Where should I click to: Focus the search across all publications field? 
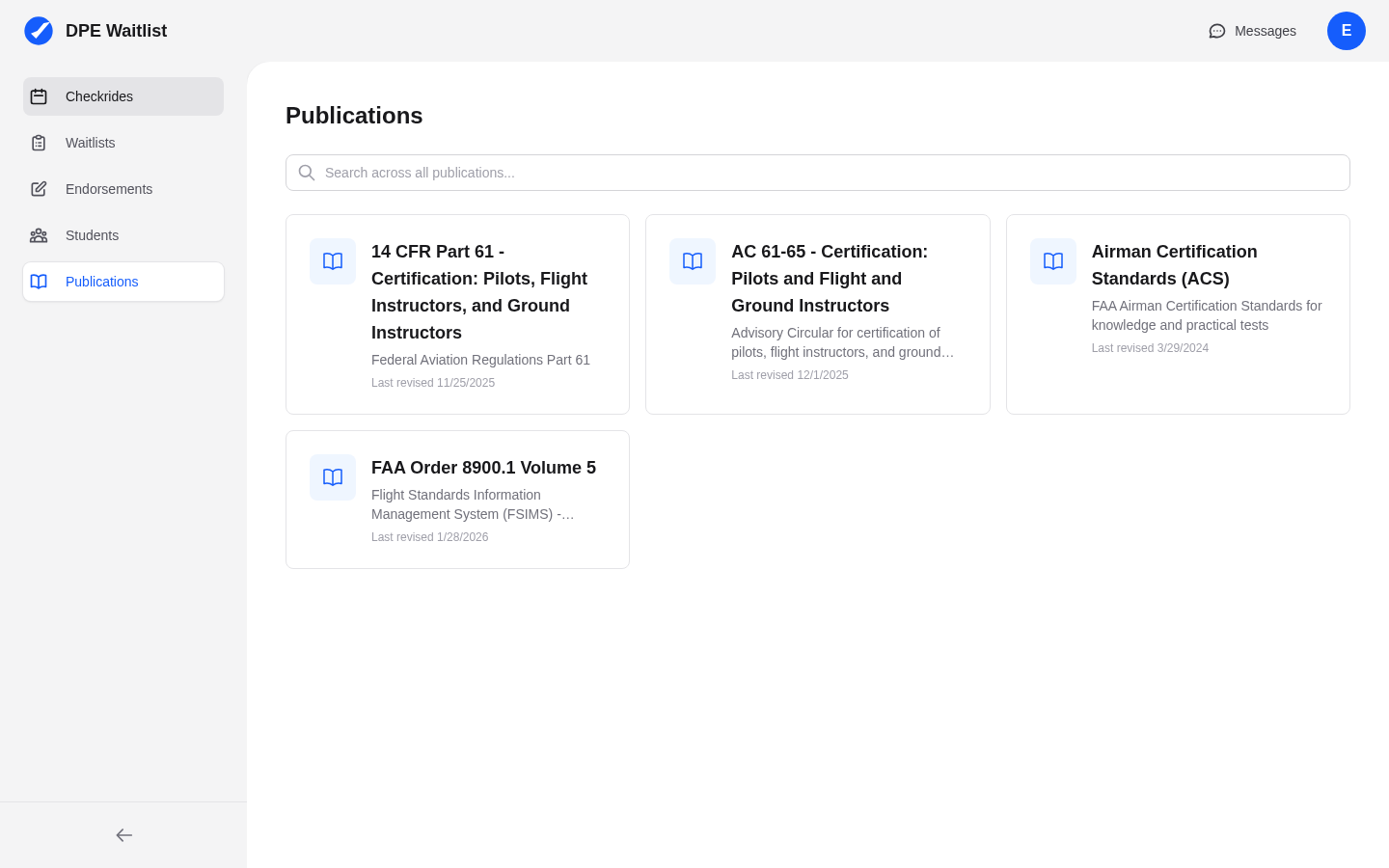pyautogui.click(x=830, y=173)
